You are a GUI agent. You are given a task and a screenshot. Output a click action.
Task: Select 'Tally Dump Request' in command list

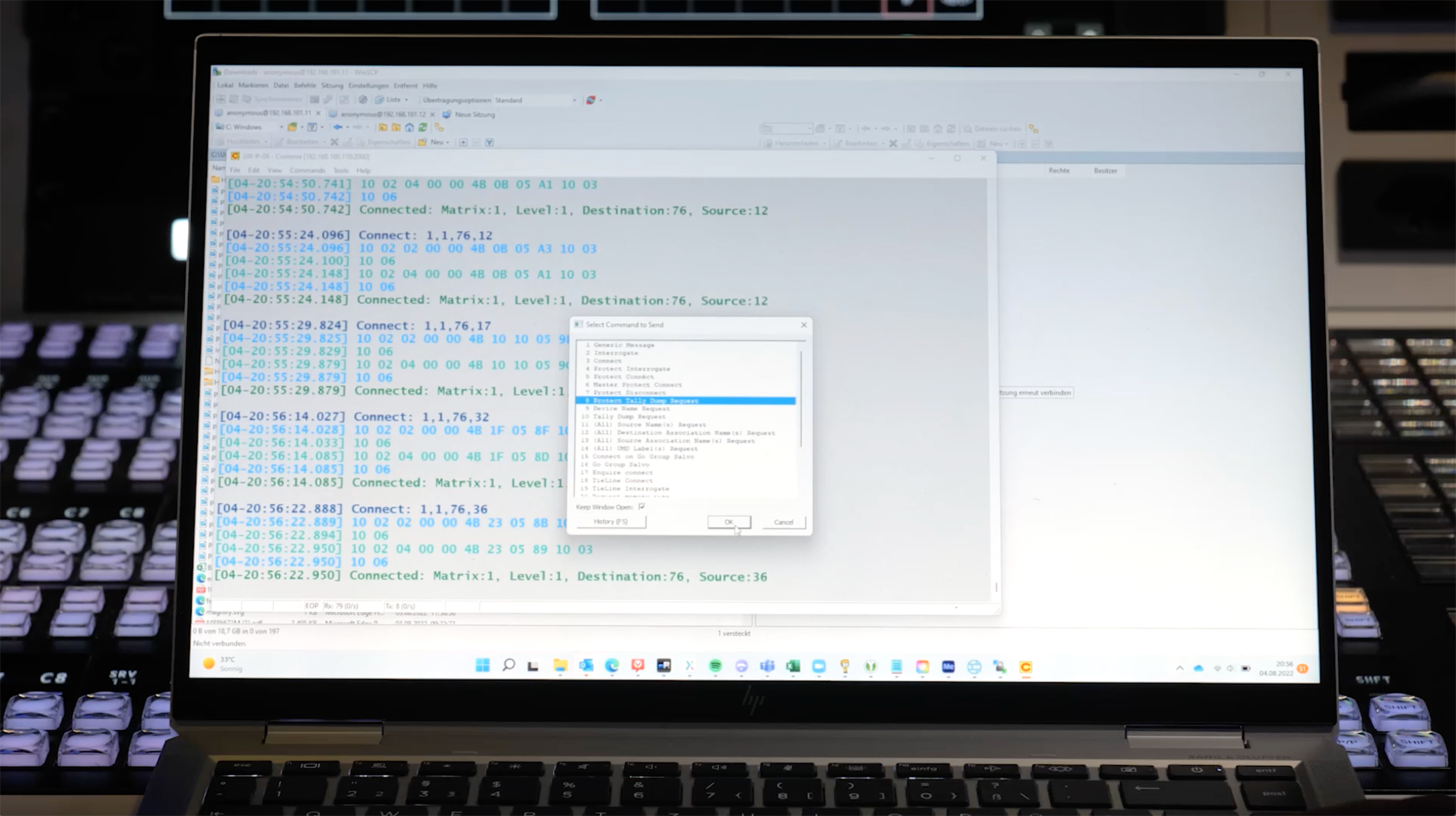(x=629, y=417)
